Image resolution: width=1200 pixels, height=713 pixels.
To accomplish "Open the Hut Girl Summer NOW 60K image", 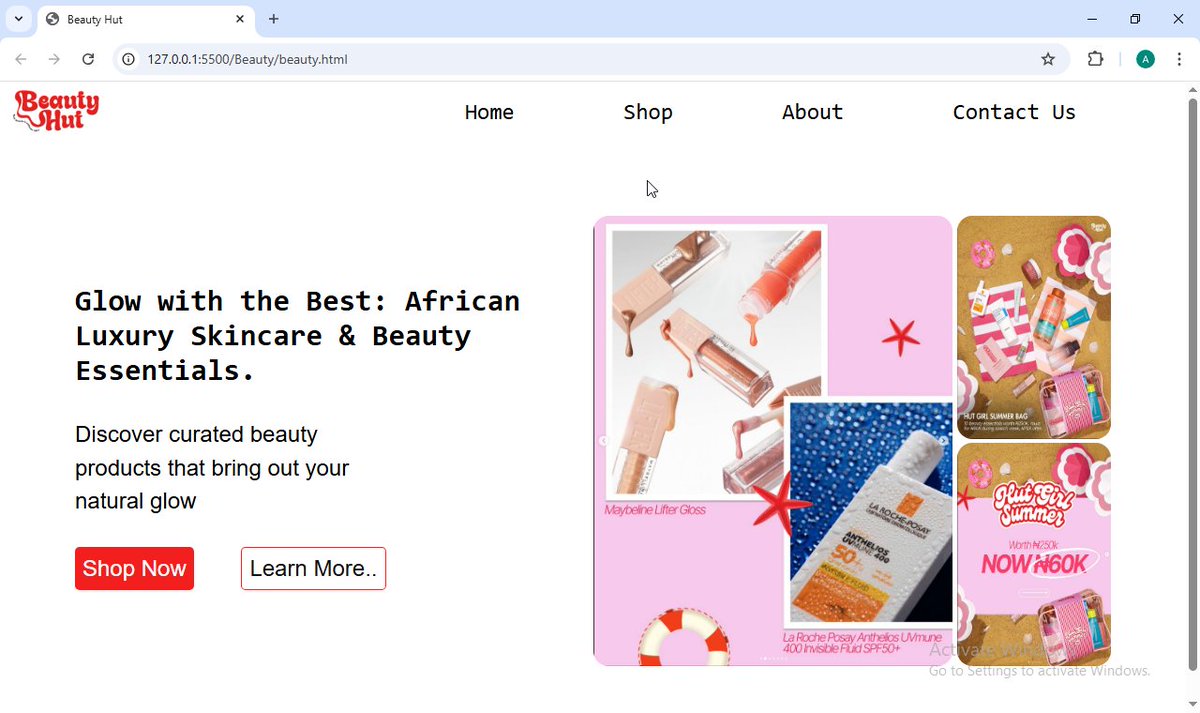I will click(x=1034, y=554).
